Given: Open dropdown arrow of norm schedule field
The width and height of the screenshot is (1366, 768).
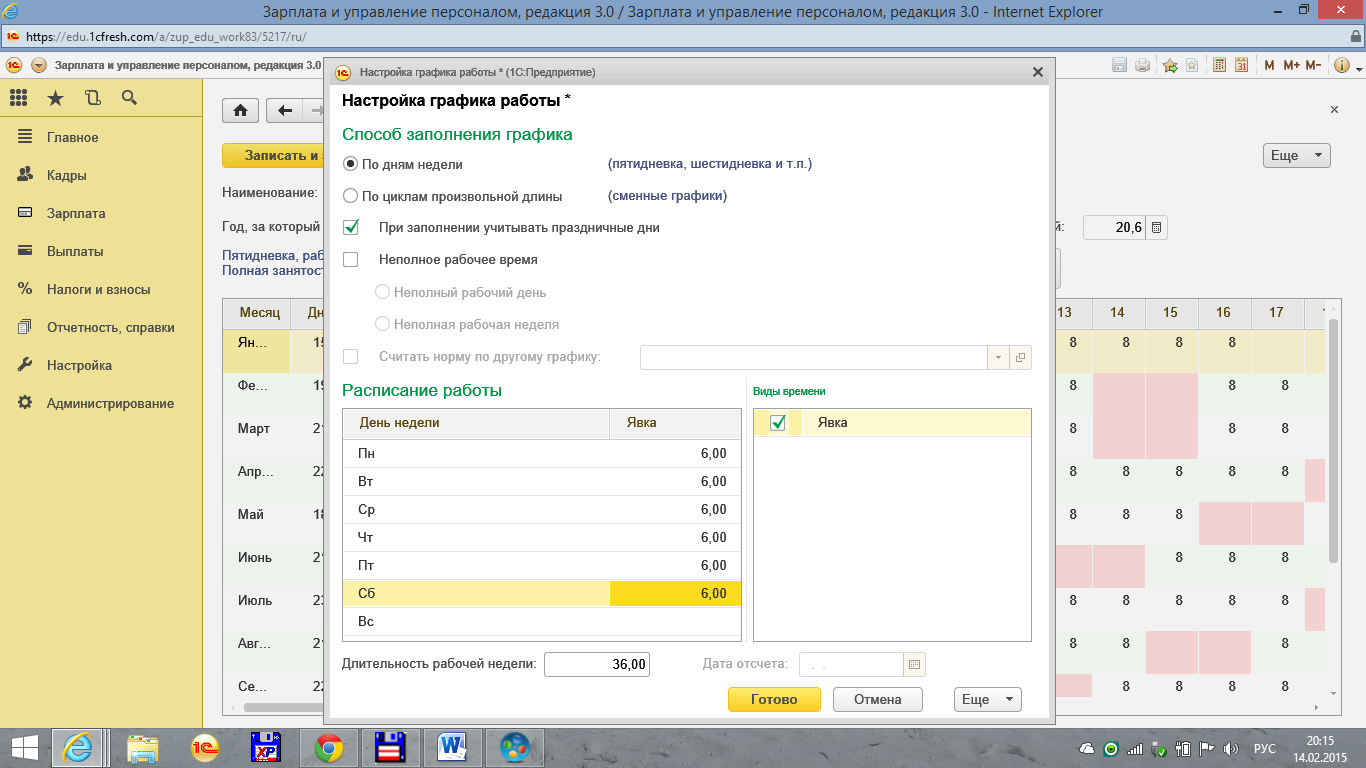Looking at the screenshot, I should [x=999, y=357].
